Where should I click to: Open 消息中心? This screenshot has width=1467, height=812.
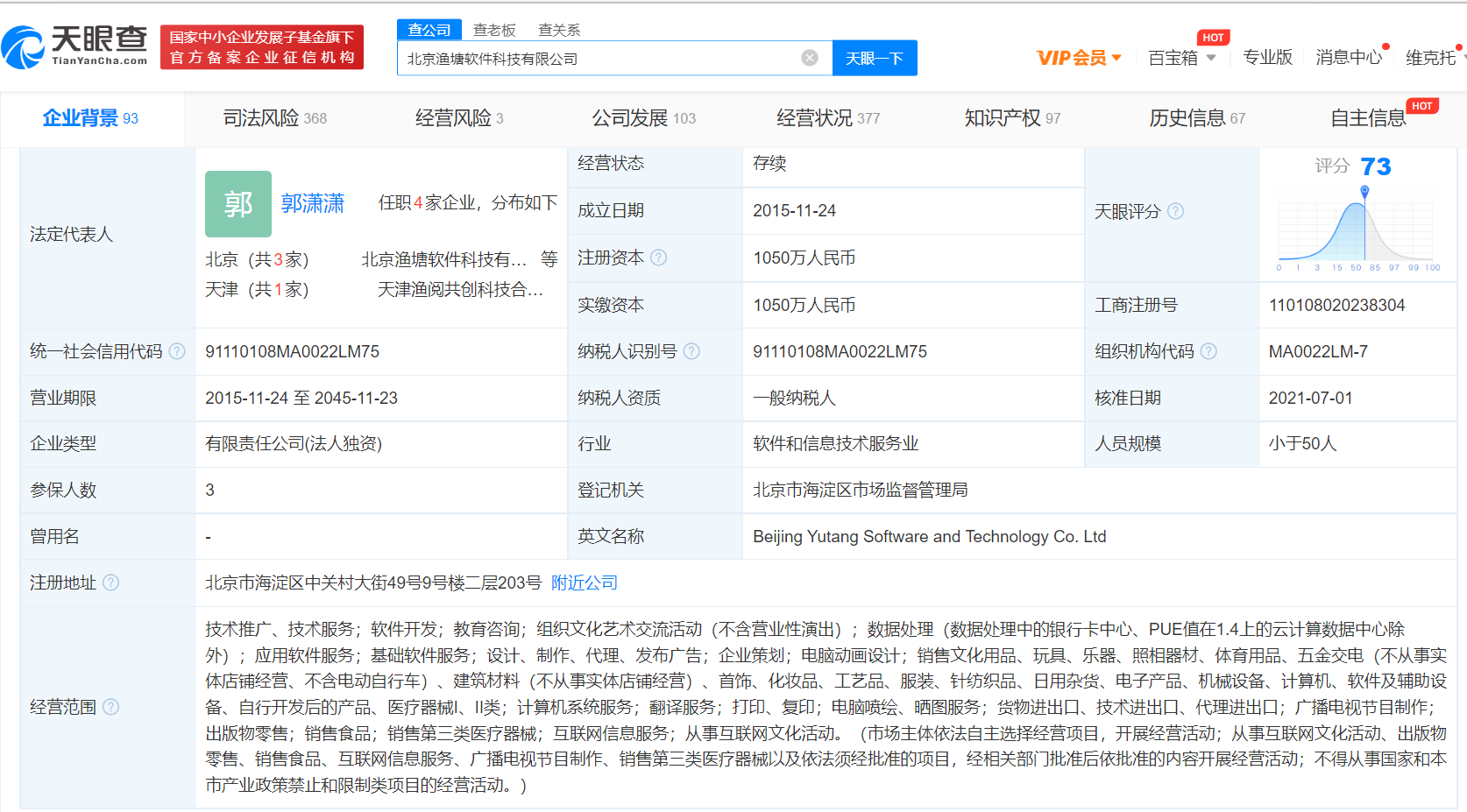point(1349,58)
